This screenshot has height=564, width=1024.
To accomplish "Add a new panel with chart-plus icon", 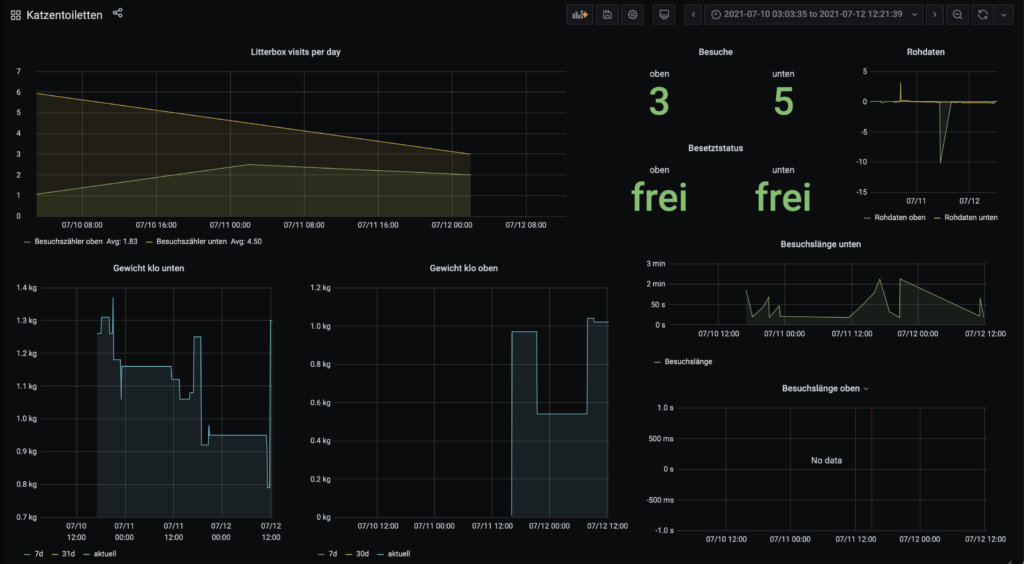I will 580,14.
